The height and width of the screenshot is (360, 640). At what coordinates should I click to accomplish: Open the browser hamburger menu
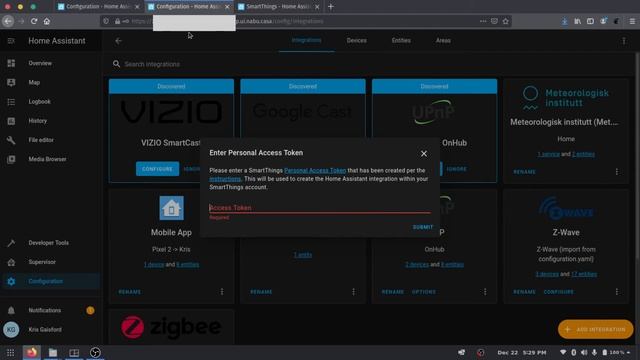[x=632, y=21]
